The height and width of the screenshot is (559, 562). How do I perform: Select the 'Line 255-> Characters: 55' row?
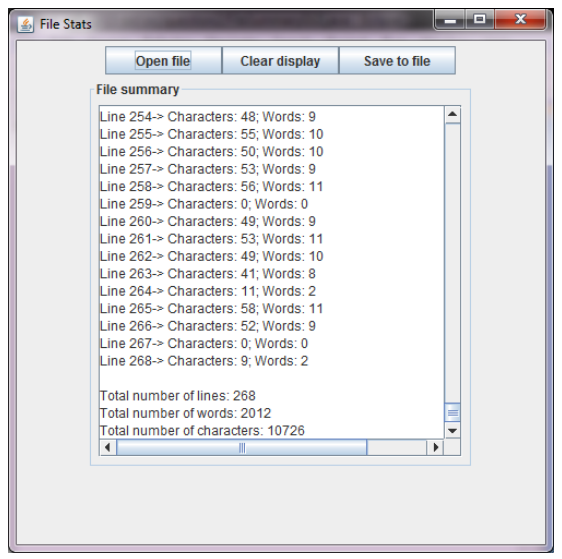(x=211, y=134)
